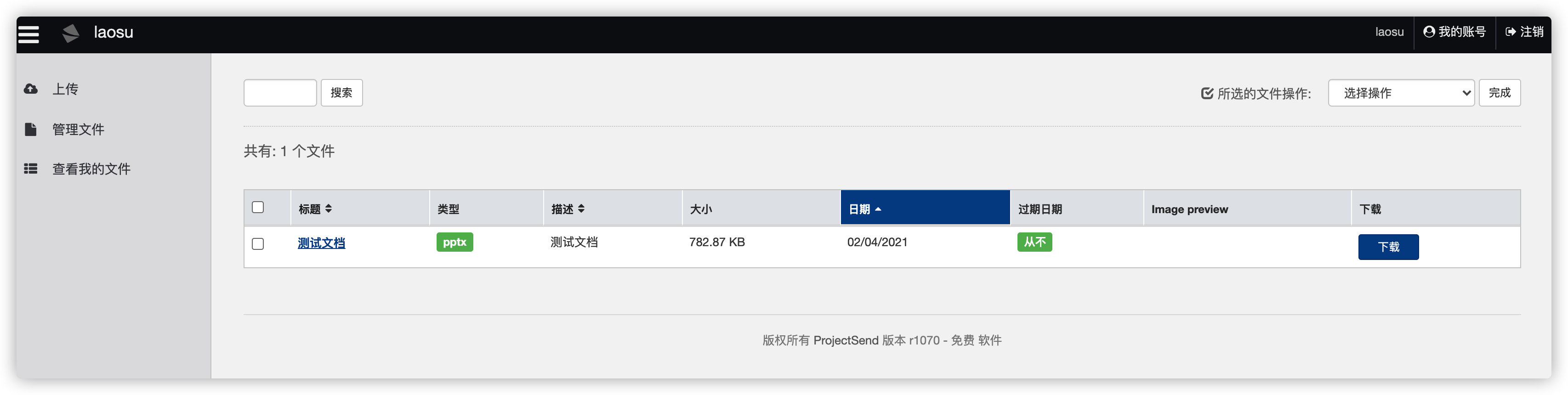Viewport: 1568px width, 395px height.
Task: Click the green pptx file type badge
Action: point(454,242)
